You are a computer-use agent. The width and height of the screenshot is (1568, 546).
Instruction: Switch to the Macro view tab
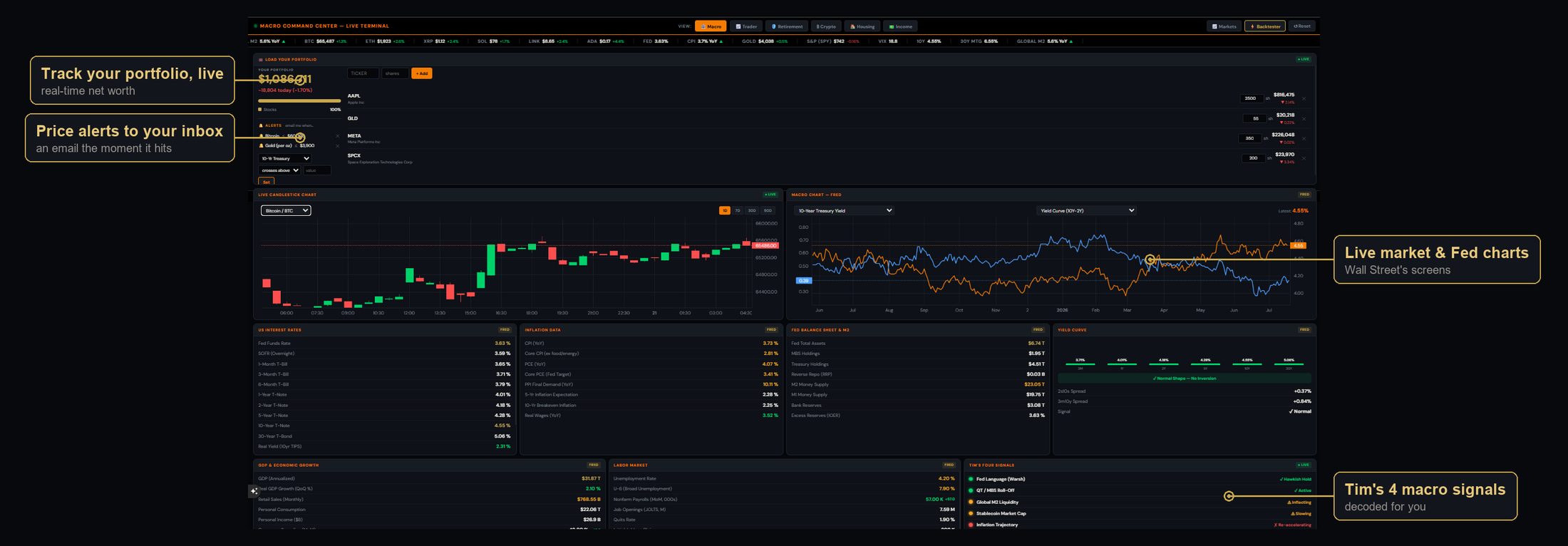coord(711,26)
